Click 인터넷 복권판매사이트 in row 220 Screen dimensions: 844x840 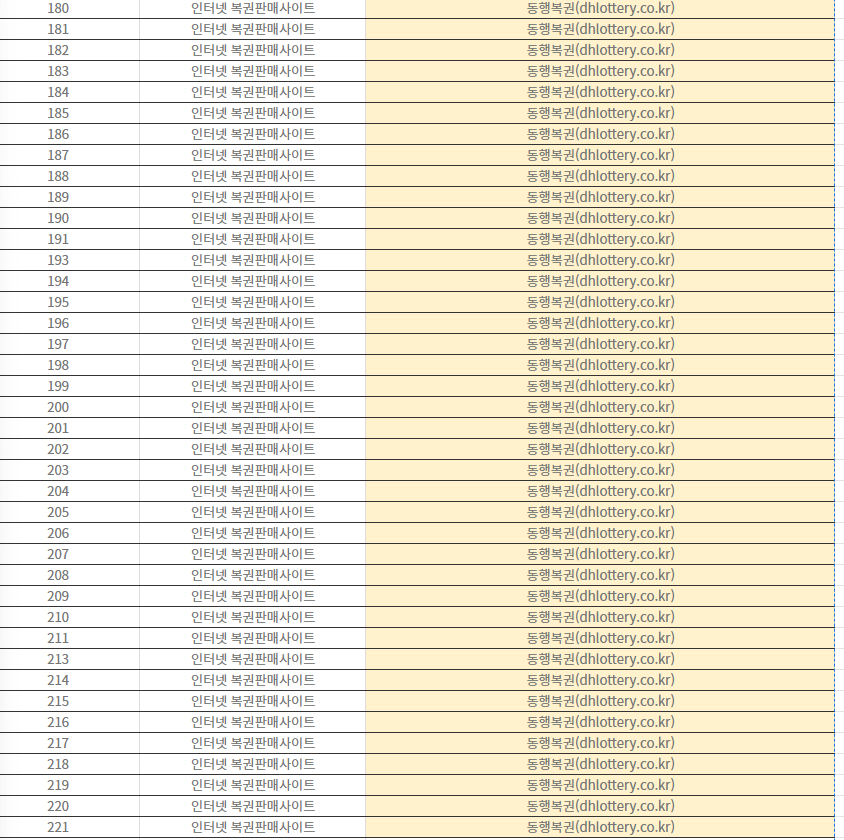tap(252, 806)
